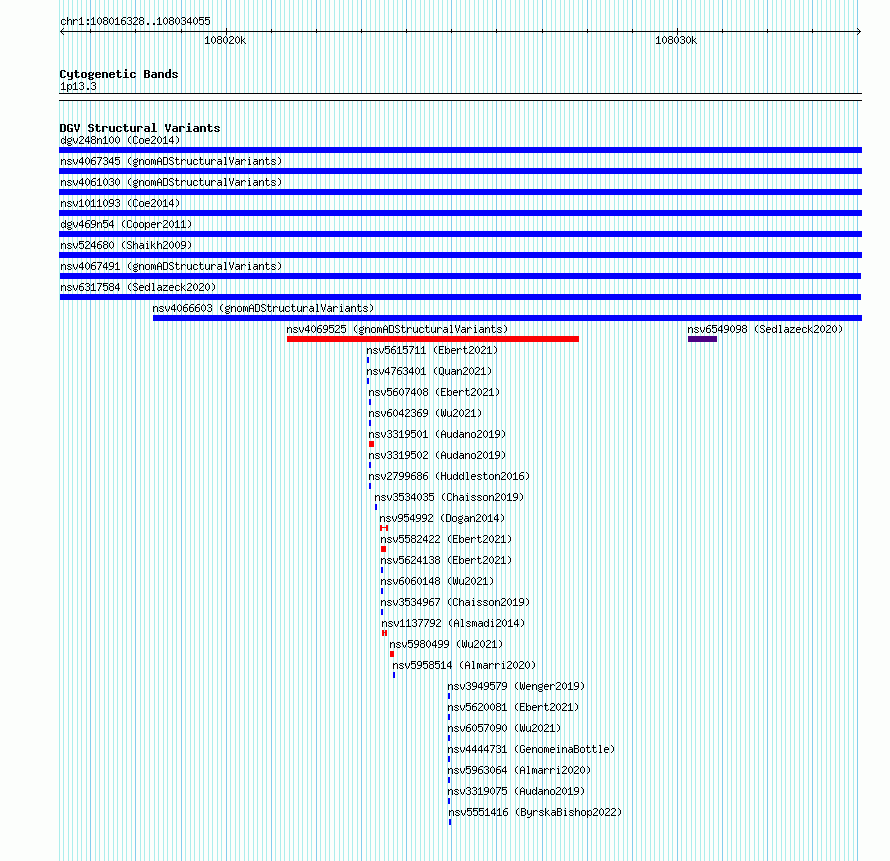This screenshot has height=861, width=890.
Task: Select nsv4061030 (gnomADStructuralVariants) label
Action: click(x=171, y=182)
